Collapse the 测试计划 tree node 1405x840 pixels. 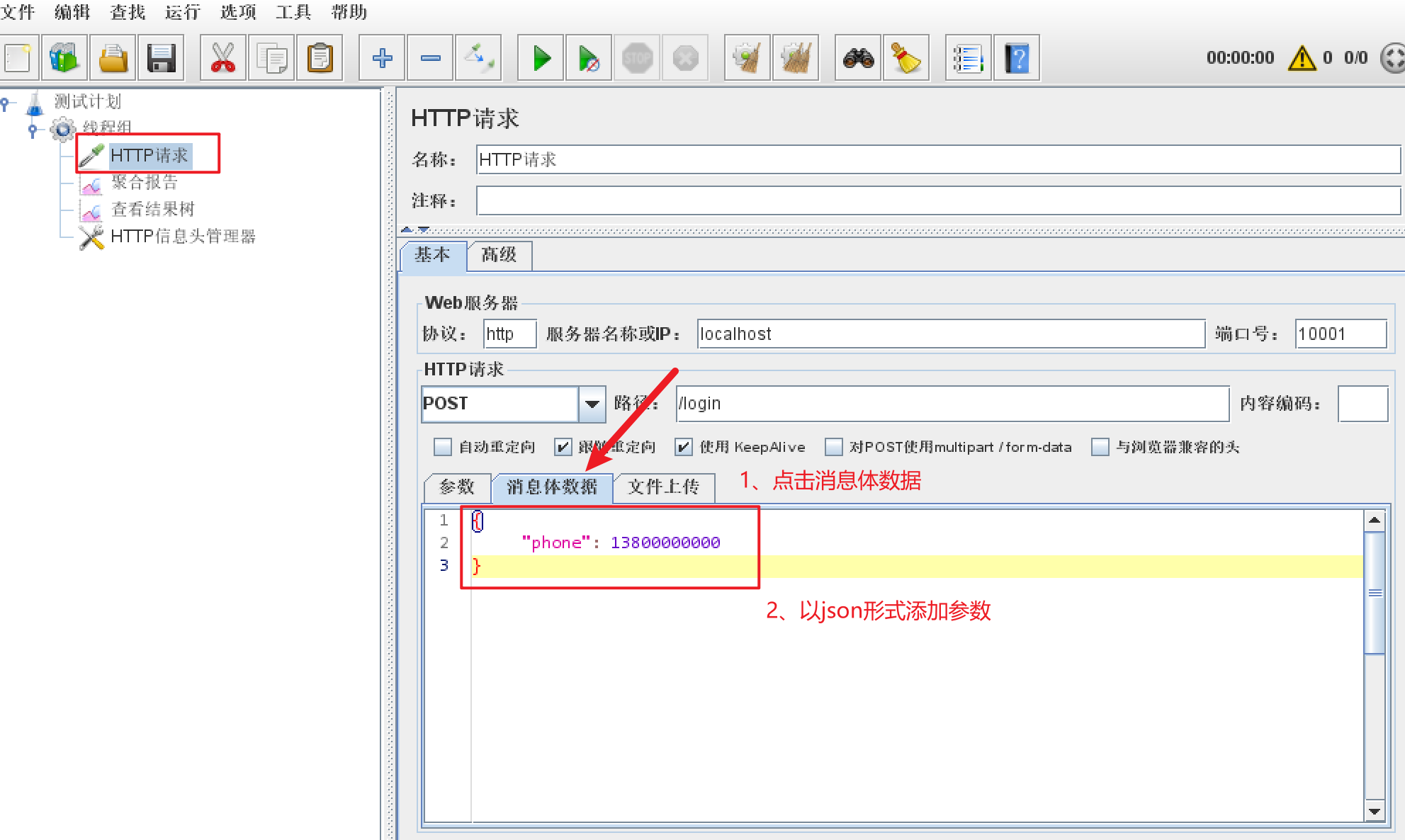[6, 104]
